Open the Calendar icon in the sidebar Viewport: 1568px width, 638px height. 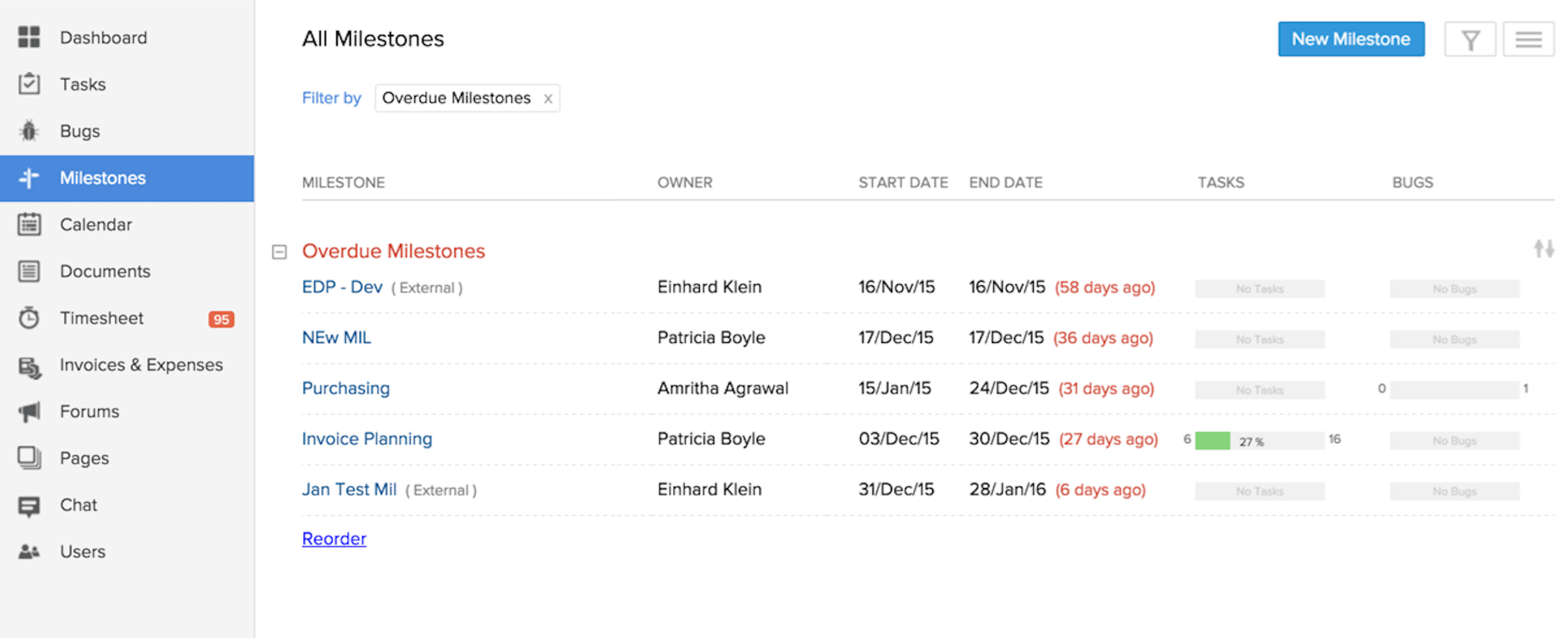click(29, 224)
